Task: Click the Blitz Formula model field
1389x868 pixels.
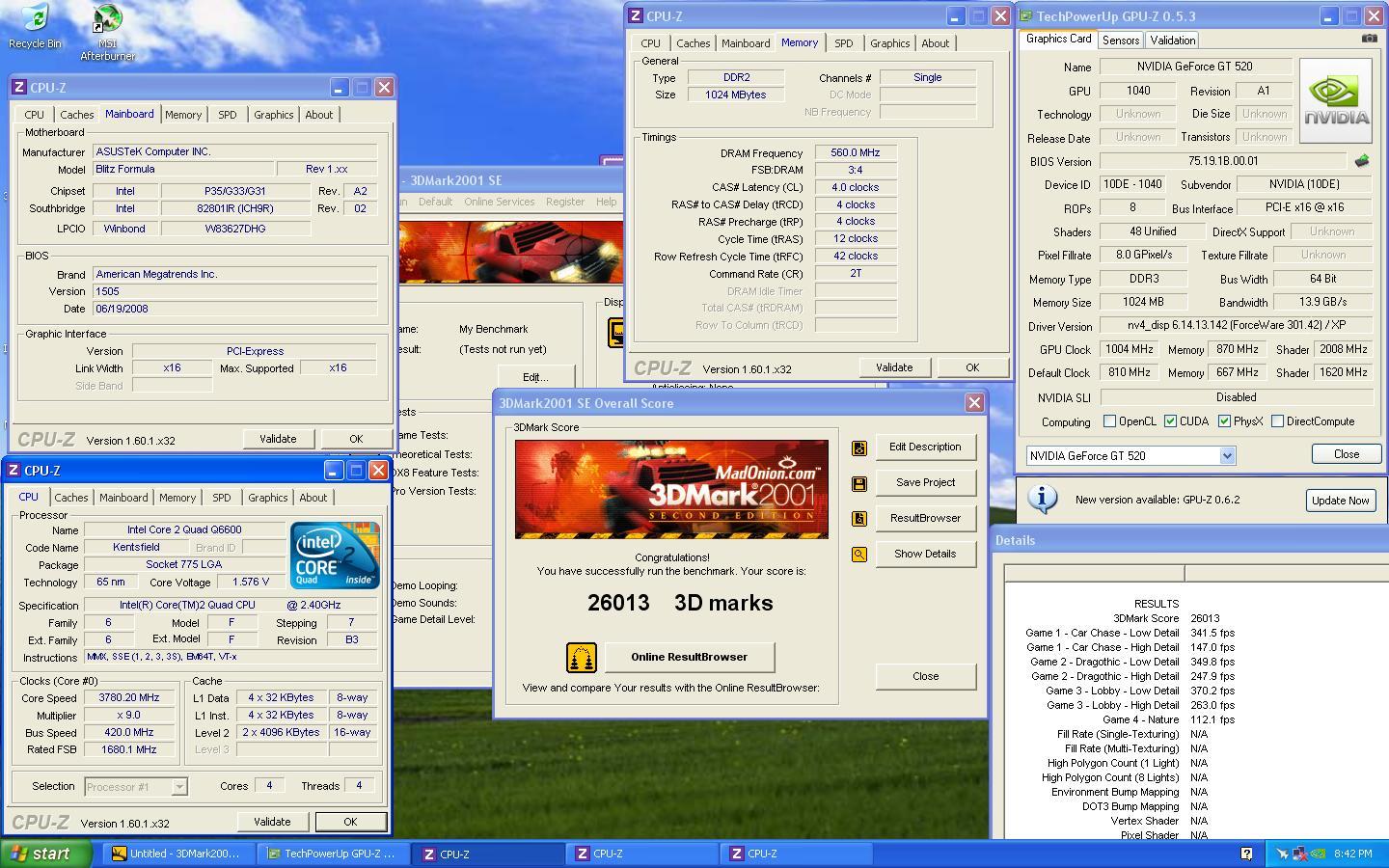Action: (183, 170)
